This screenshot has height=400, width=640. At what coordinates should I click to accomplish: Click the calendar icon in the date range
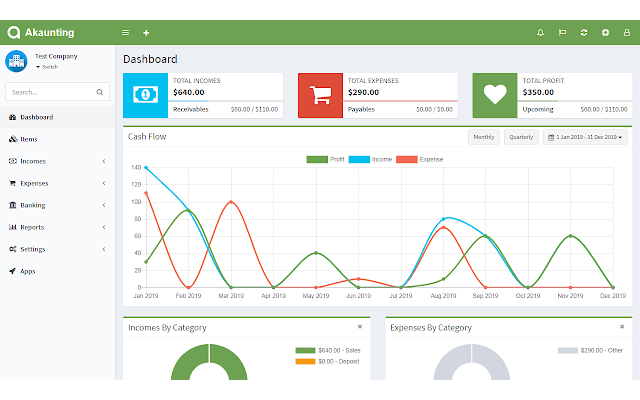click(x=551, y=138)
